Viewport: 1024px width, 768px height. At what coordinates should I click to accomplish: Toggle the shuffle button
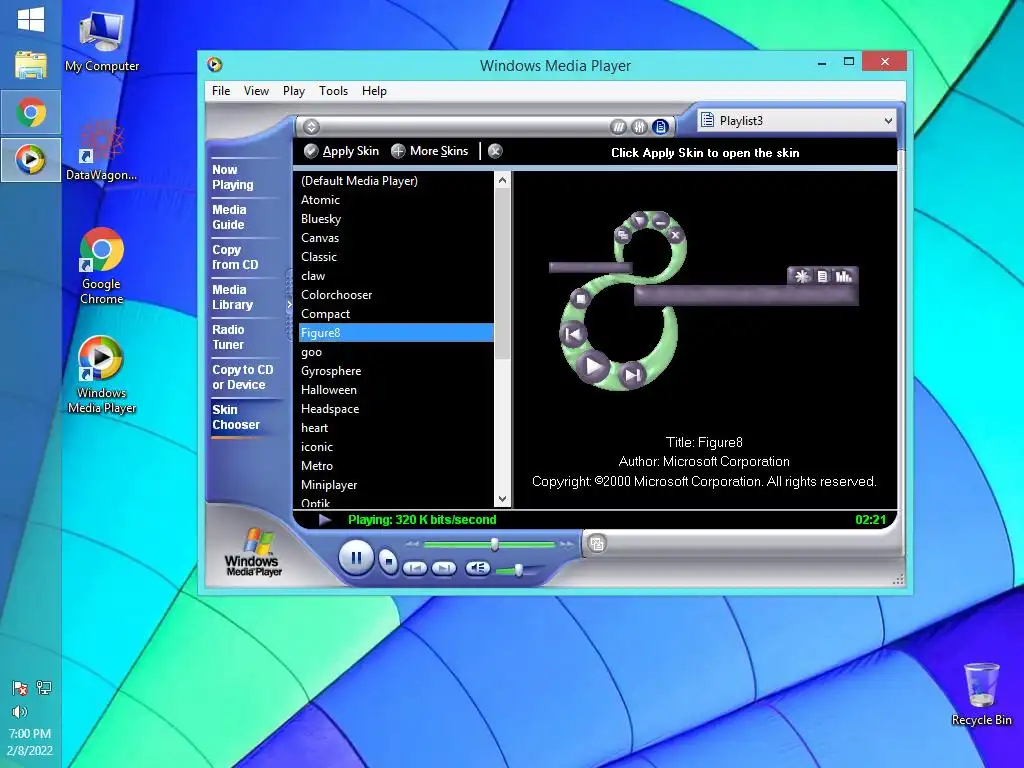(618, 127)
